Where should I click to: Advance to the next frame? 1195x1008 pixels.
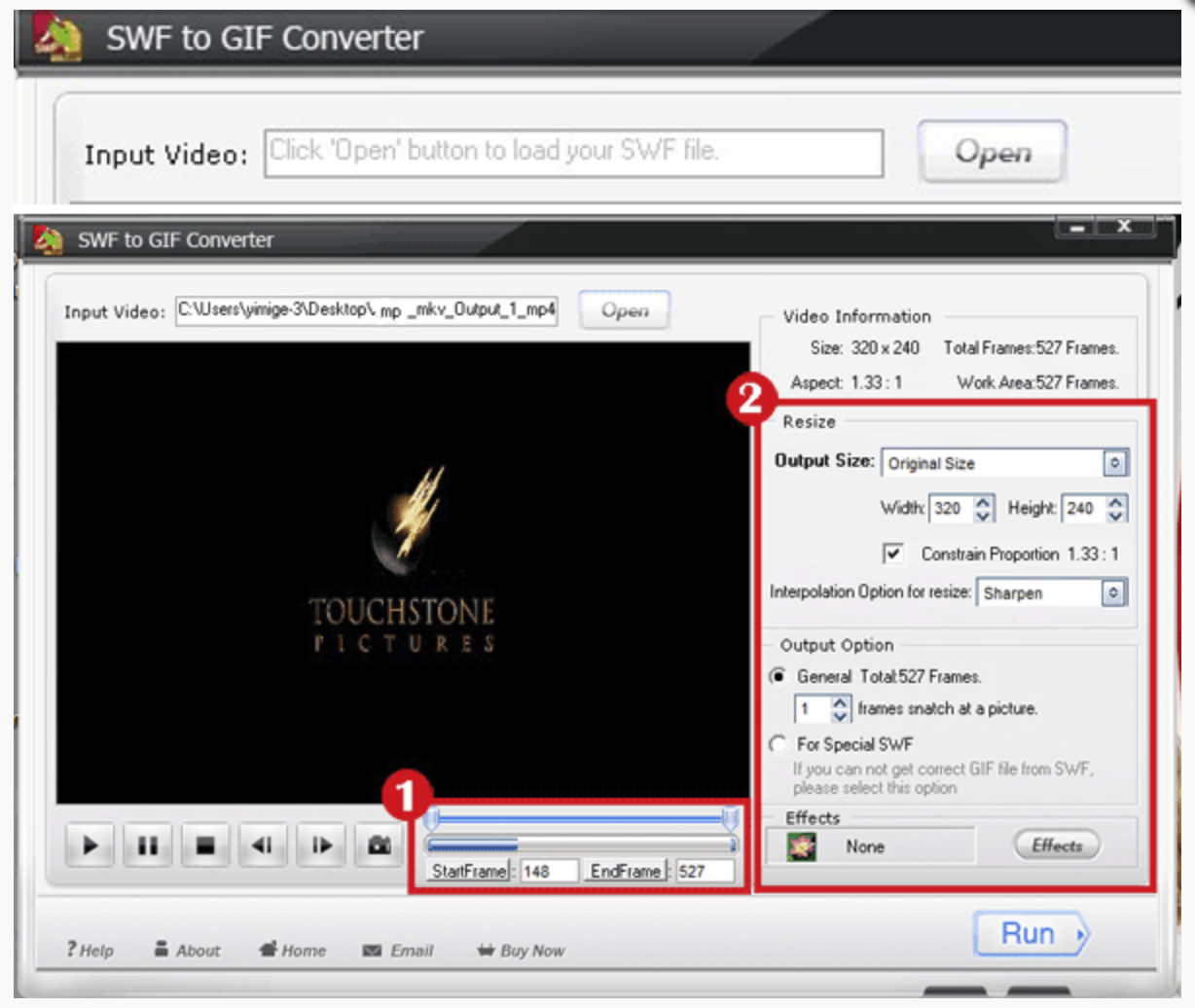321,846
